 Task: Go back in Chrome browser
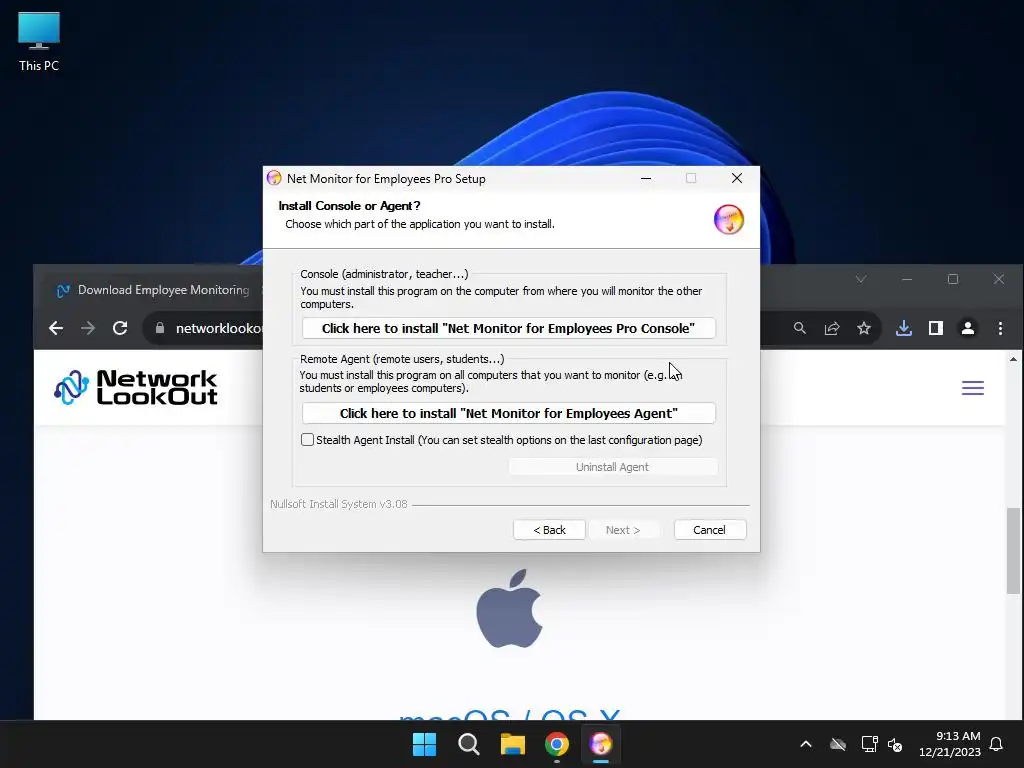(56, 328)
